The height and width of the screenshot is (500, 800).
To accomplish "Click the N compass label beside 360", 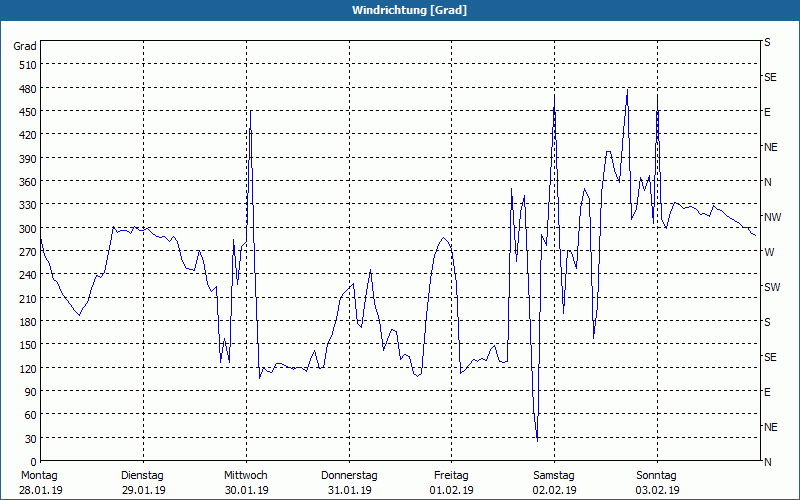I will pyautogui.click(x=767, y=182).
